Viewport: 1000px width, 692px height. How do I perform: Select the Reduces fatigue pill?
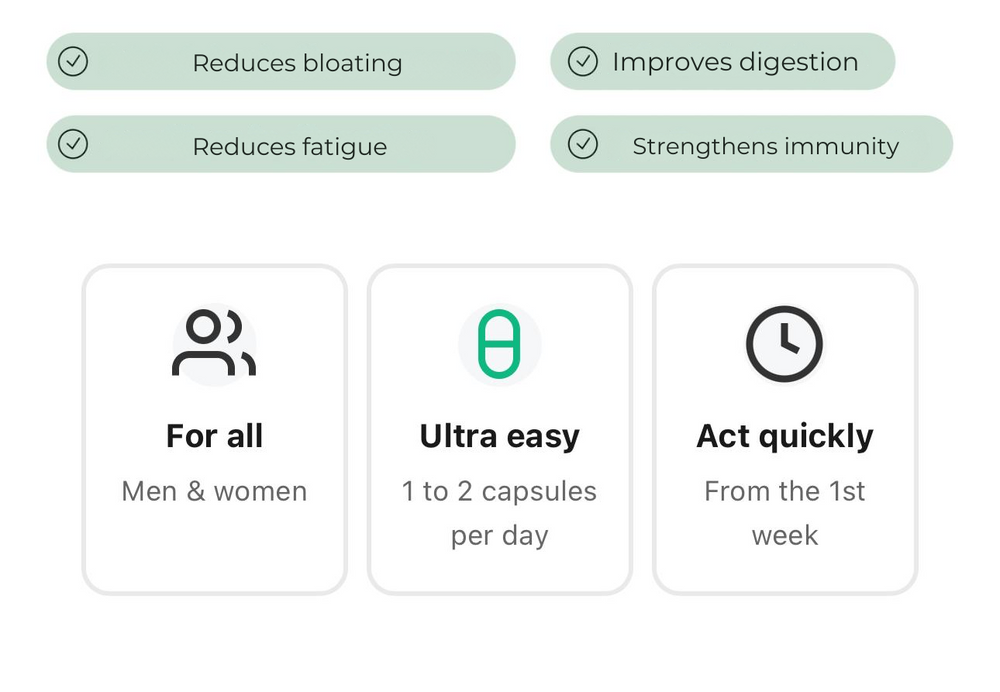click(x=281, y=144)
